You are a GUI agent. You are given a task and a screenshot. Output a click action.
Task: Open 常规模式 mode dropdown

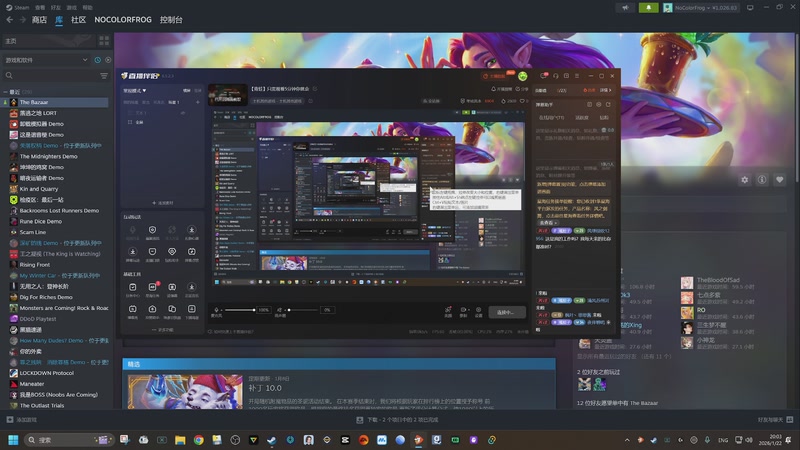pyautogui.click(x=135, y=90)
